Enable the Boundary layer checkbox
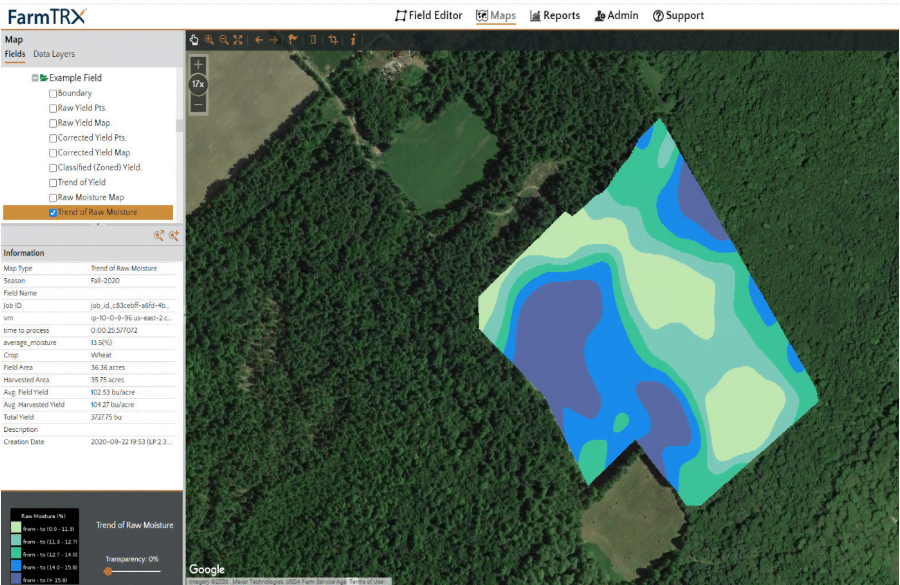 coord(53,94)
